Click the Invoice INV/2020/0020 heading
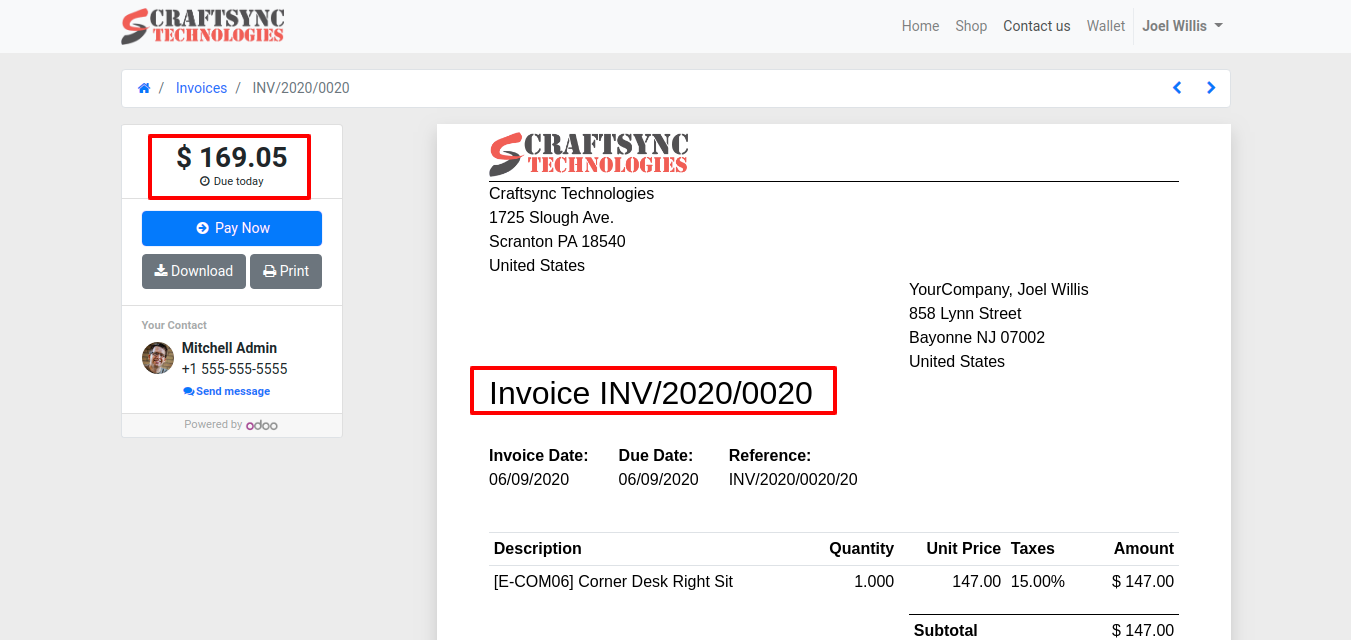 650,393
